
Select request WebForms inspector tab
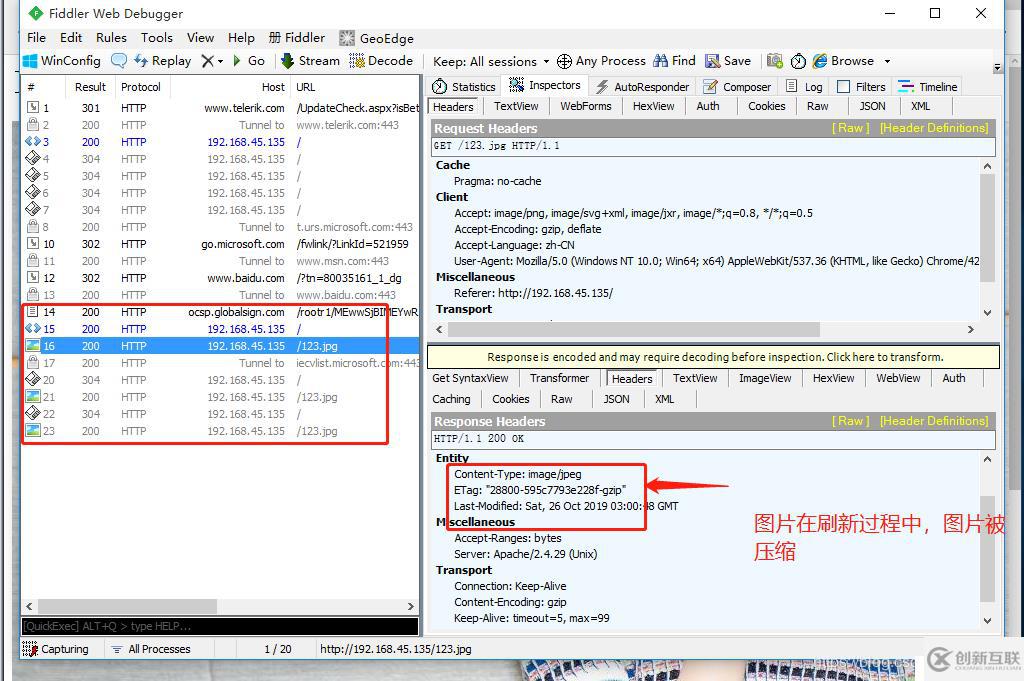pos(586,106)
